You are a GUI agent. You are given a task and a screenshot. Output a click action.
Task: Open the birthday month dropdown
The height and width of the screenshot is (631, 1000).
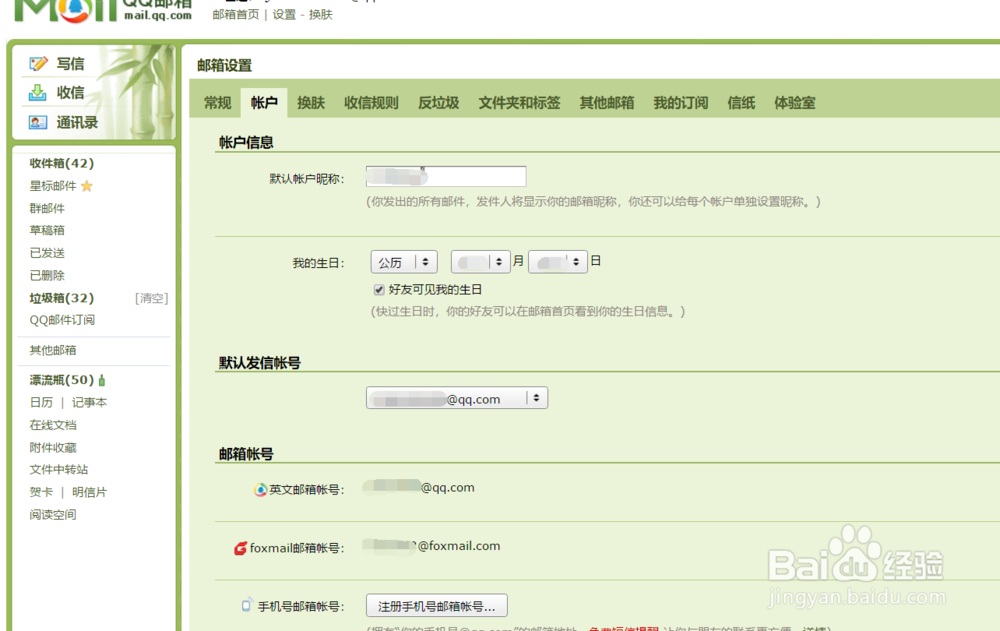[x=480, y=262]
